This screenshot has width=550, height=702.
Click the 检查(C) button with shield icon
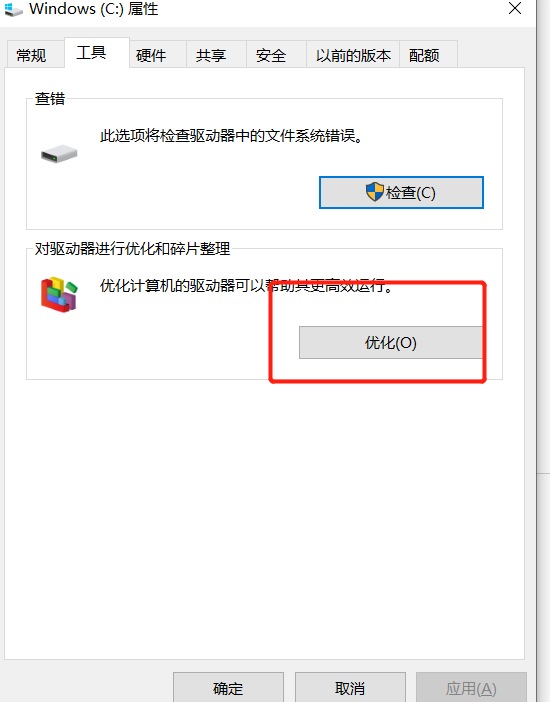[x=401, y=193]
